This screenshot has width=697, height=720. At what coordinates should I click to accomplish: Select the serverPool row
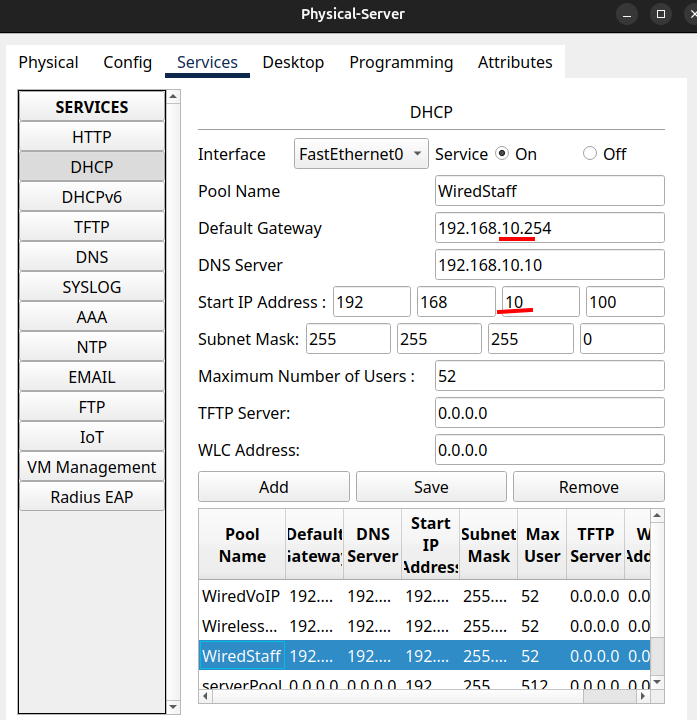[x=425, y=681]
